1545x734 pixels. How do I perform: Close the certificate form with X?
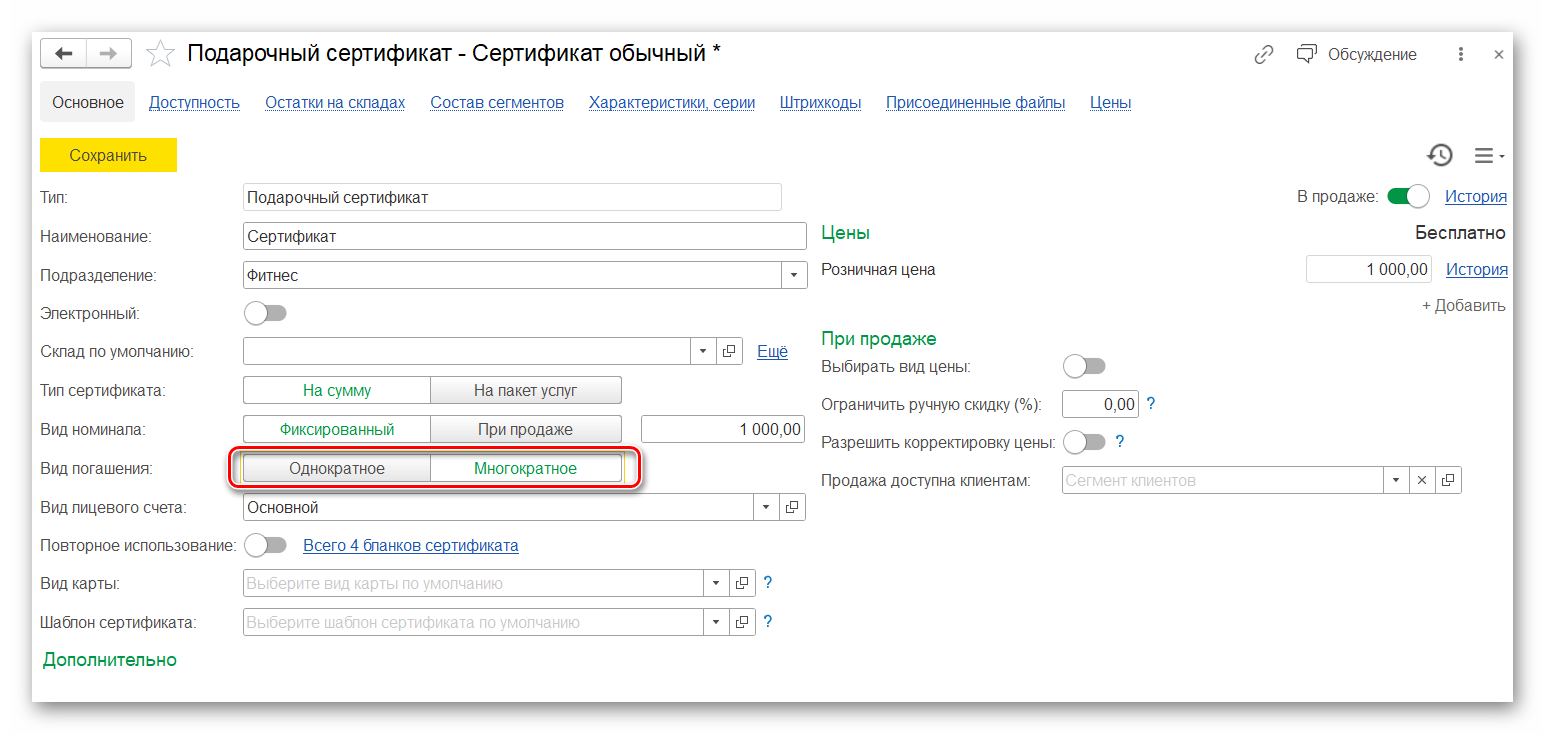1498,55
